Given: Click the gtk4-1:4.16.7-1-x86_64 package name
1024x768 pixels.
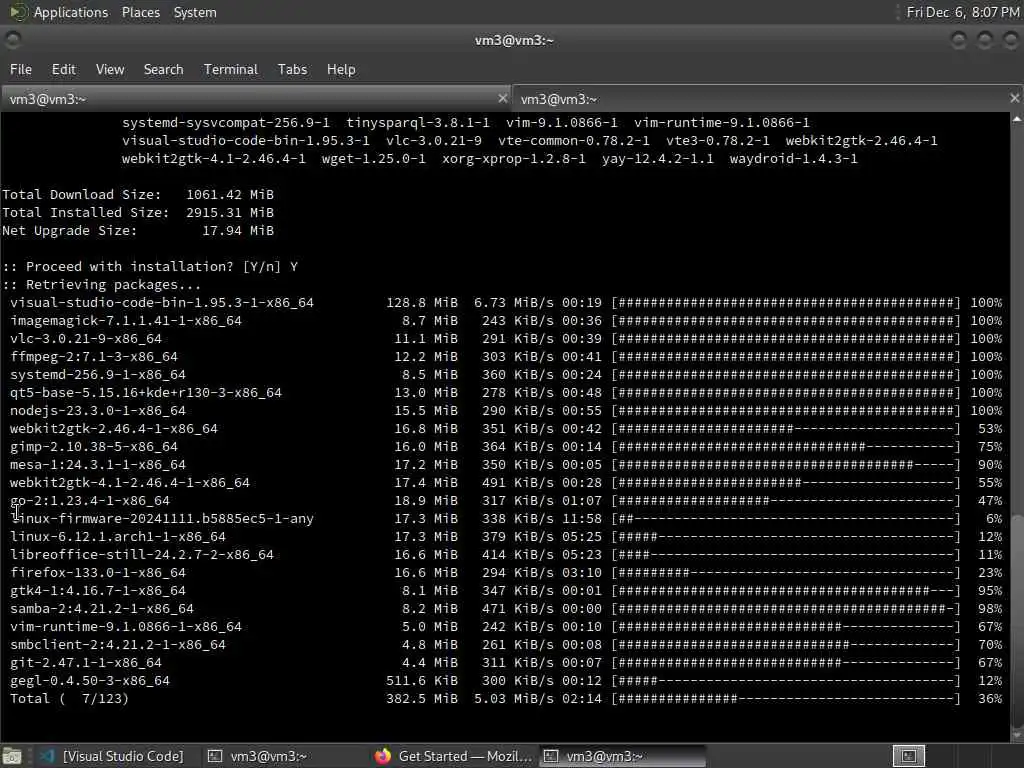Looking at the screenshot, I should [x=97, y=590].
